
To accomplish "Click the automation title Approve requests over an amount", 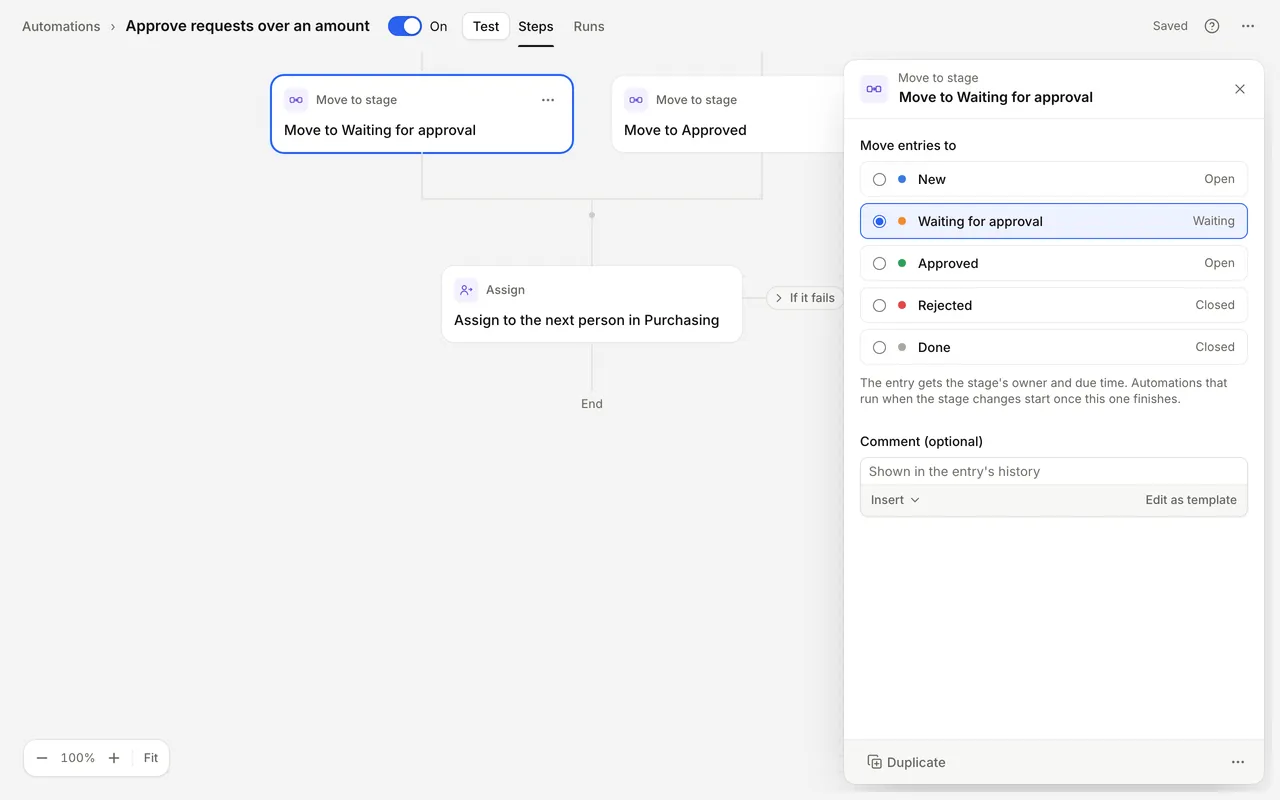I will (x=248, y=26).
